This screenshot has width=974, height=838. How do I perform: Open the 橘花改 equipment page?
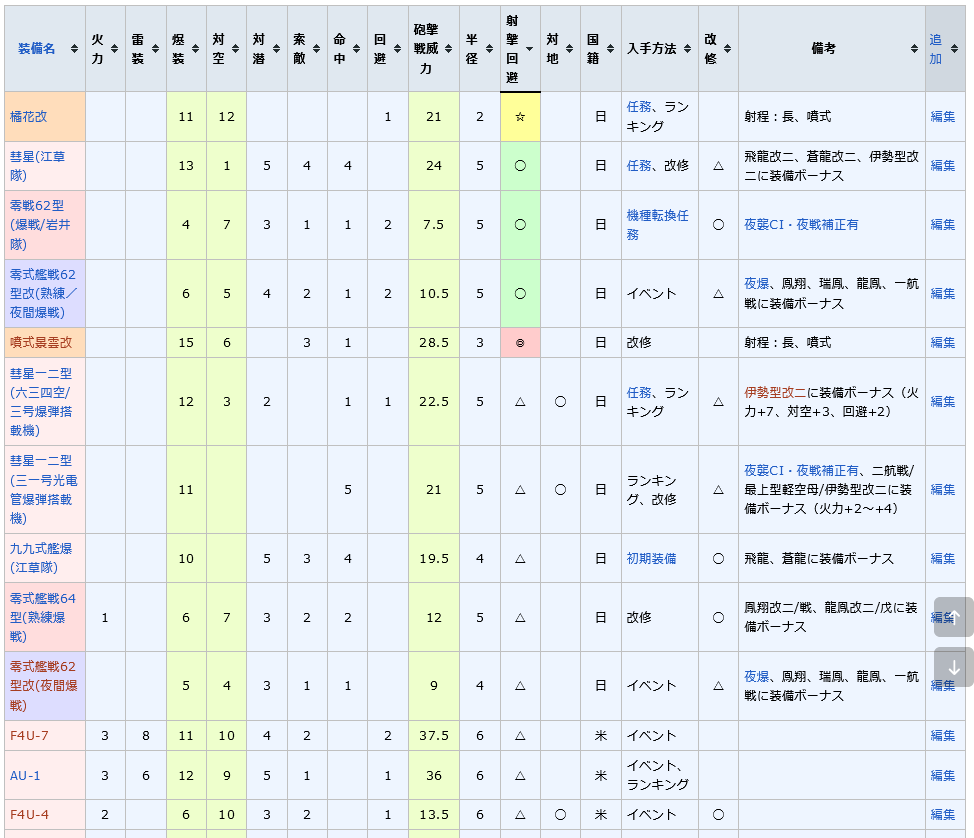tap(29, 116)
